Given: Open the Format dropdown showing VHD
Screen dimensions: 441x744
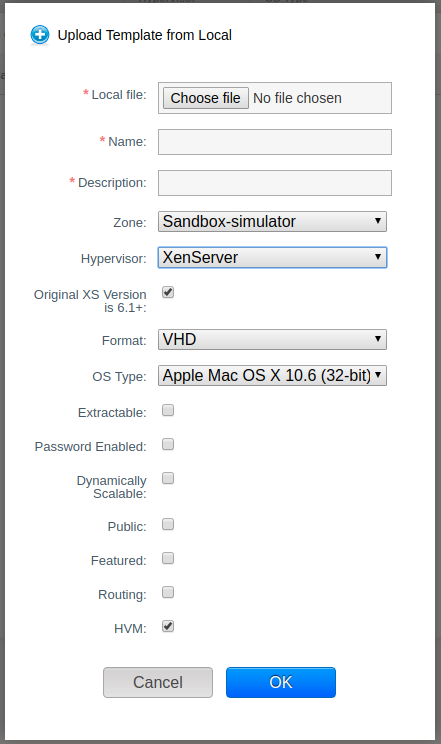Looking at the screenshot, I should click(272, 340).
